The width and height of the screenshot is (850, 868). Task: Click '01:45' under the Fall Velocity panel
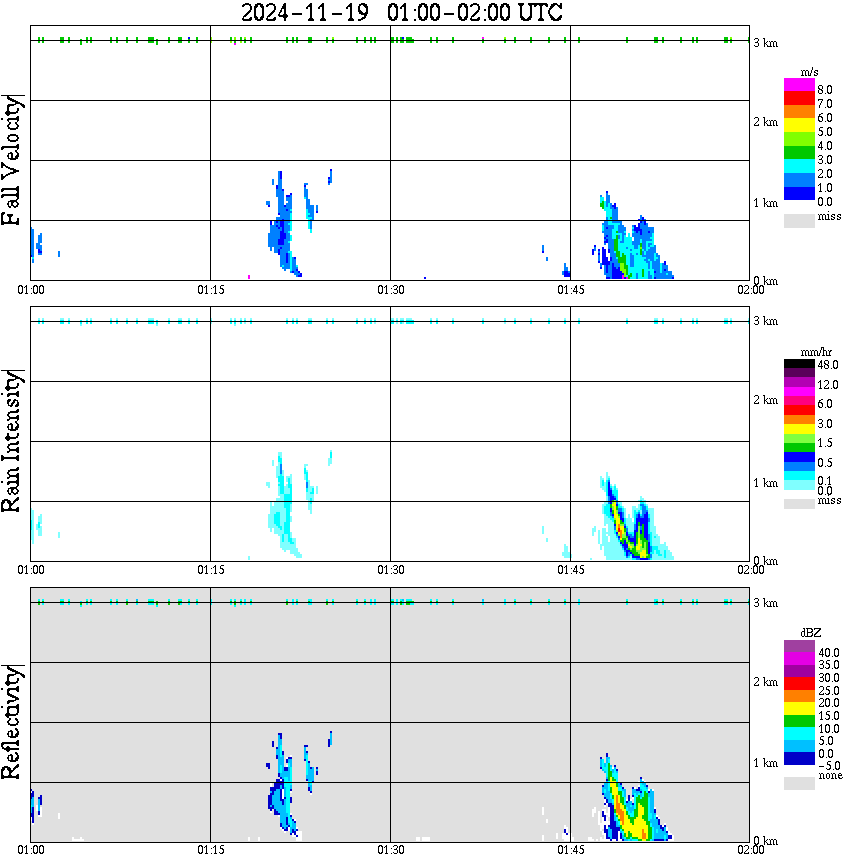click(571, 290)
